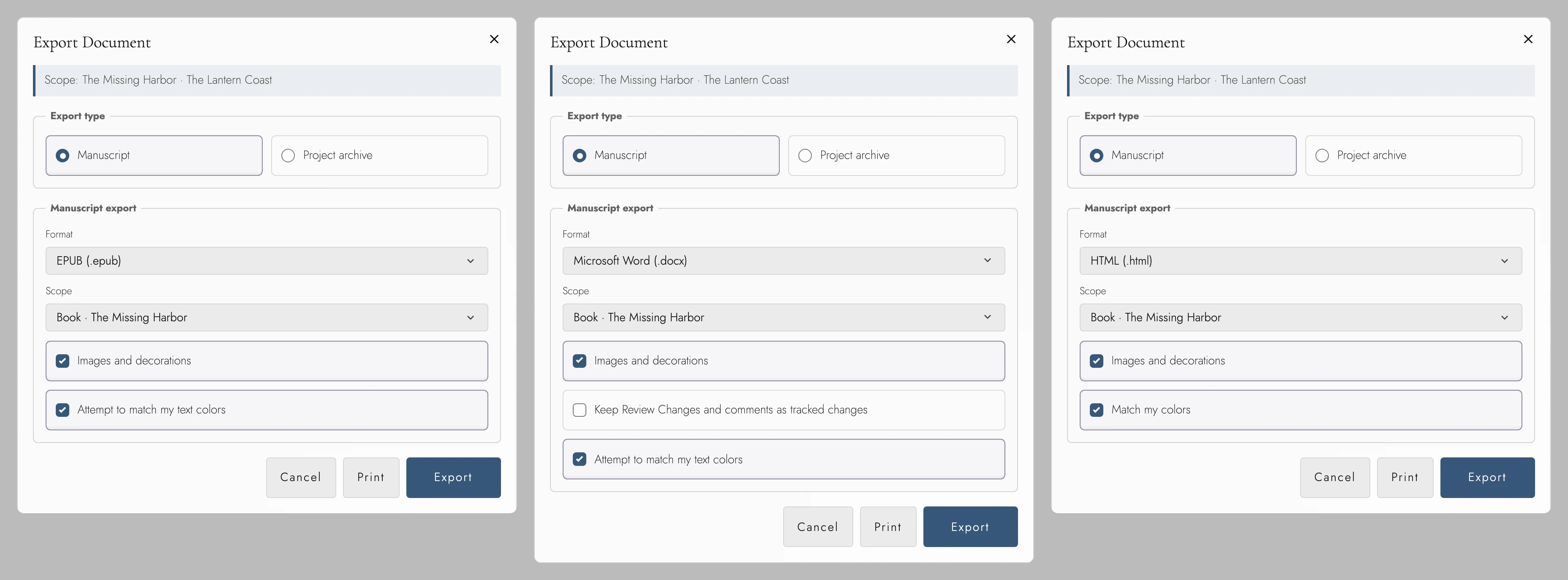This screenshot has height=580, width=1568.
Task: Click Cancel in the EPUB dialog
Action: 301,477
